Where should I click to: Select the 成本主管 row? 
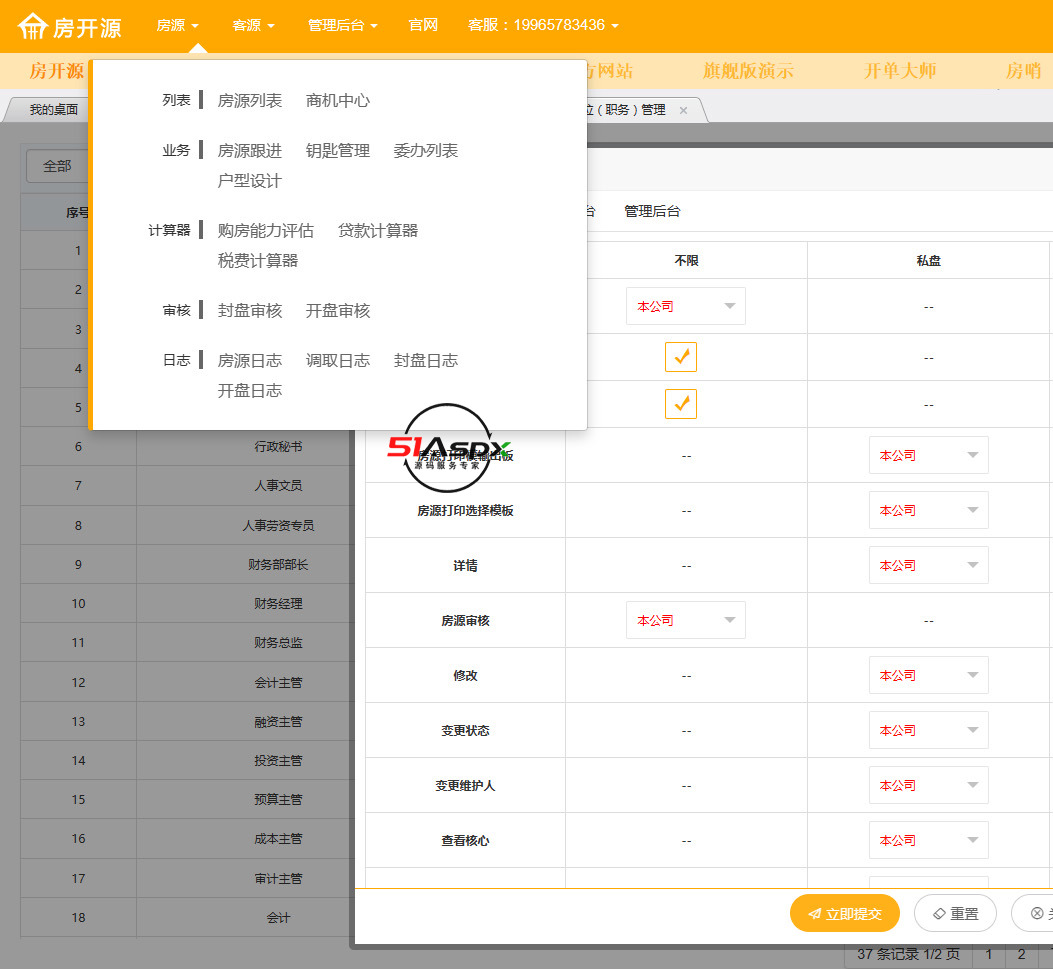(x=187, y=839)
